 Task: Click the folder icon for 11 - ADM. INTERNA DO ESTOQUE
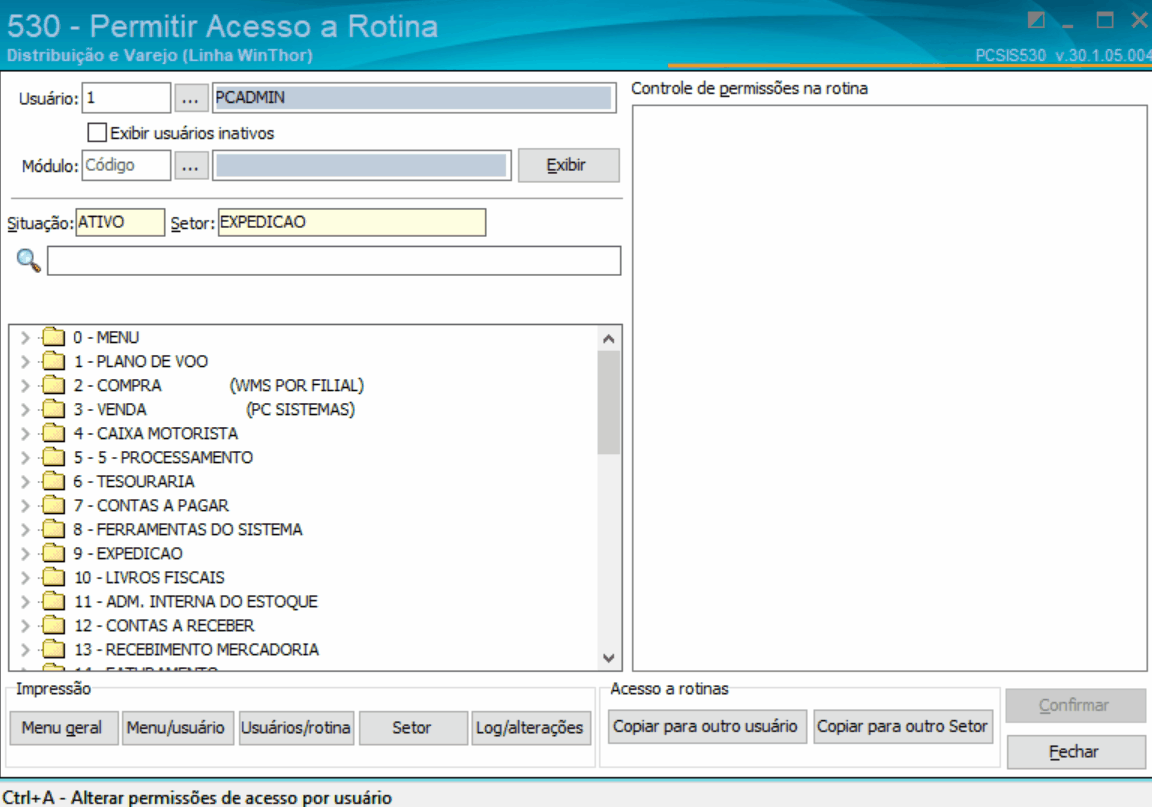[53, 601]
